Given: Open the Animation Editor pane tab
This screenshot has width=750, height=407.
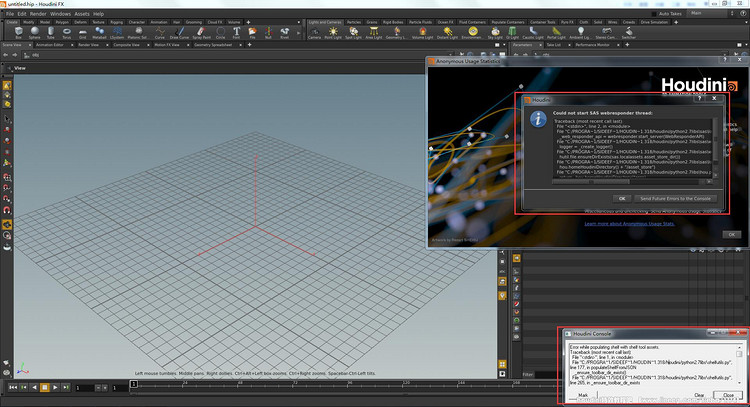Looking at the screenshot, I should (x=50, y=45).
